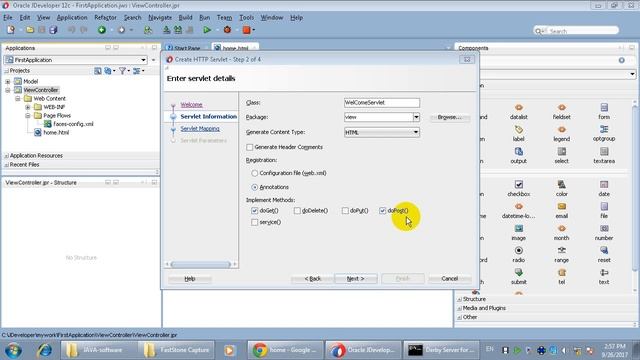Select the number component icon
640x360 pixels.
pos(604,229)
